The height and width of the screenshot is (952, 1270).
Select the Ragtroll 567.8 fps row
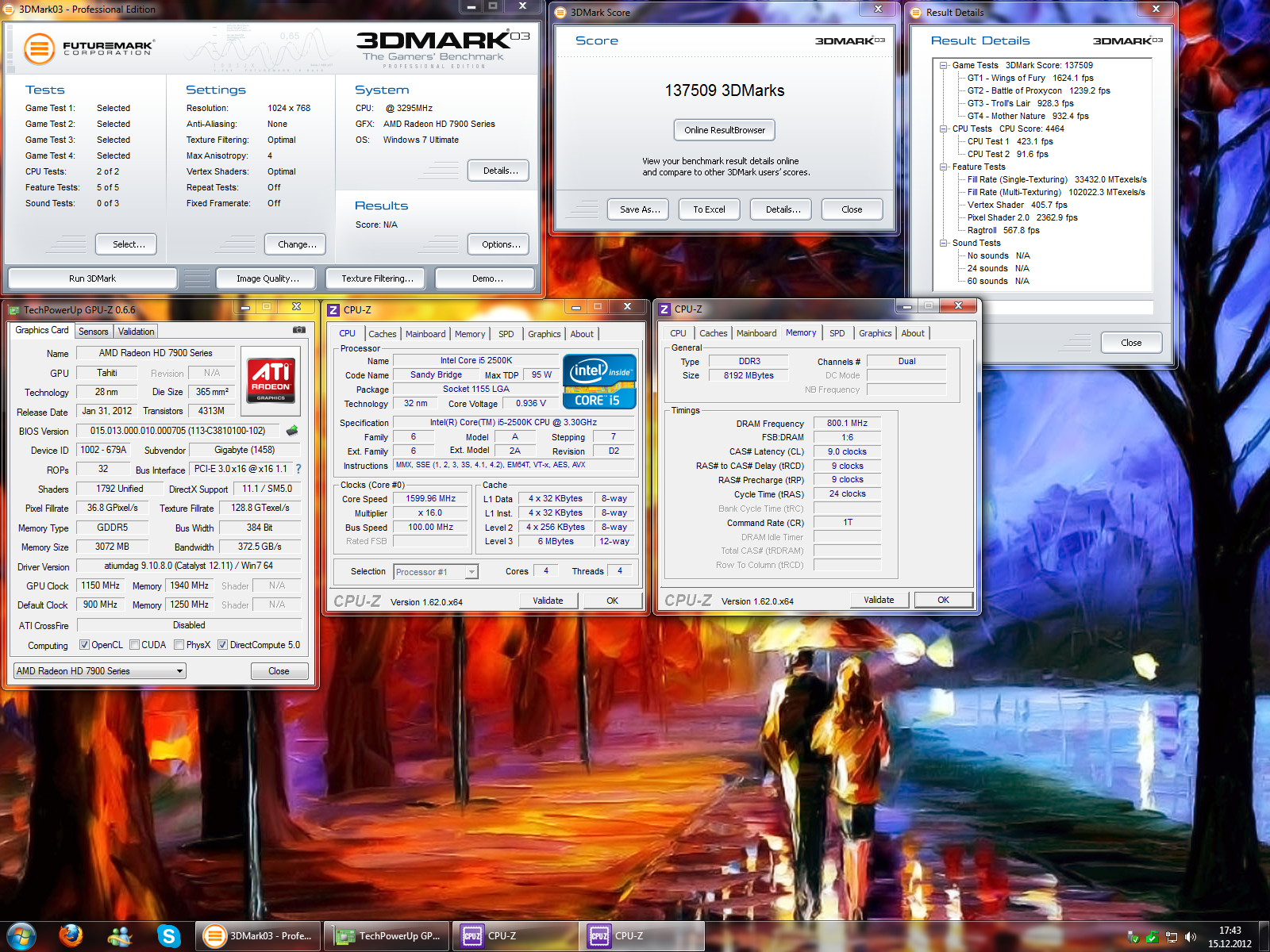1003,230
